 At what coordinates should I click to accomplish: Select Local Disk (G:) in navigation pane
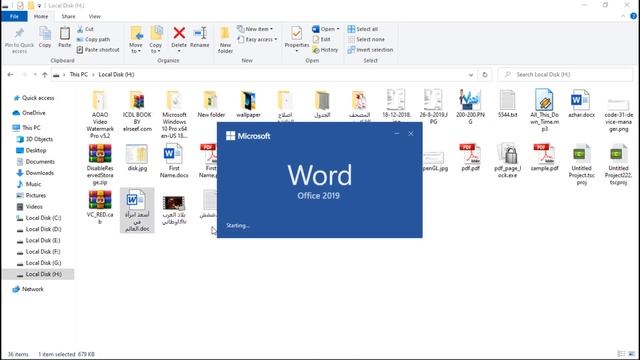(39, 263)
